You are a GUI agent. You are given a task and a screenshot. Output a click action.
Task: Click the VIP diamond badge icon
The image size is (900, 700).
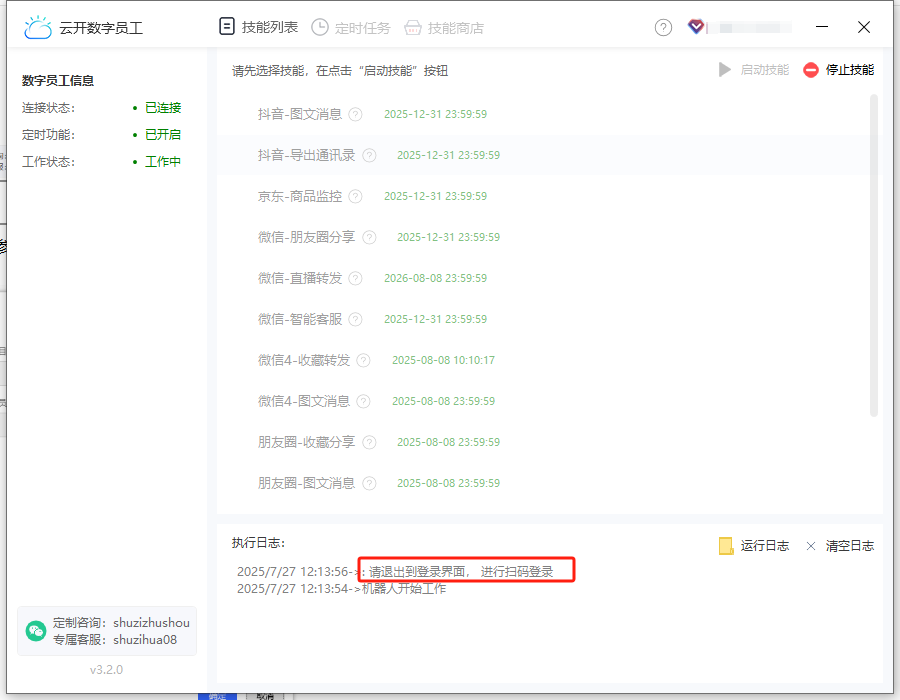[696, 27]
